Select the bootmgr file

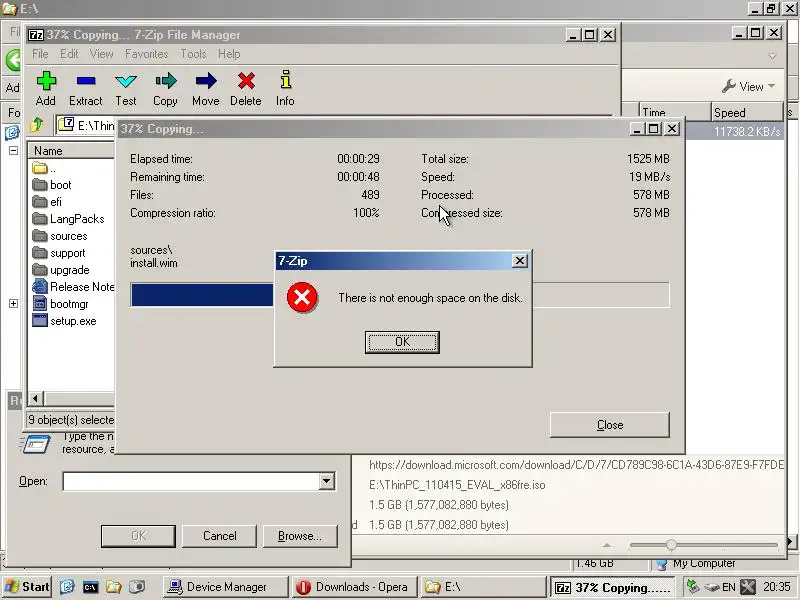pyautogui.click(x=60, y=304)
